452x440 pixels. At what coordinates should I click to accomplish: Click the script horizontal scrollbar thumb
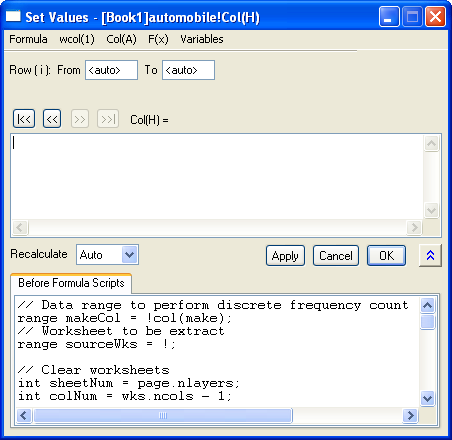pos(163,415)
